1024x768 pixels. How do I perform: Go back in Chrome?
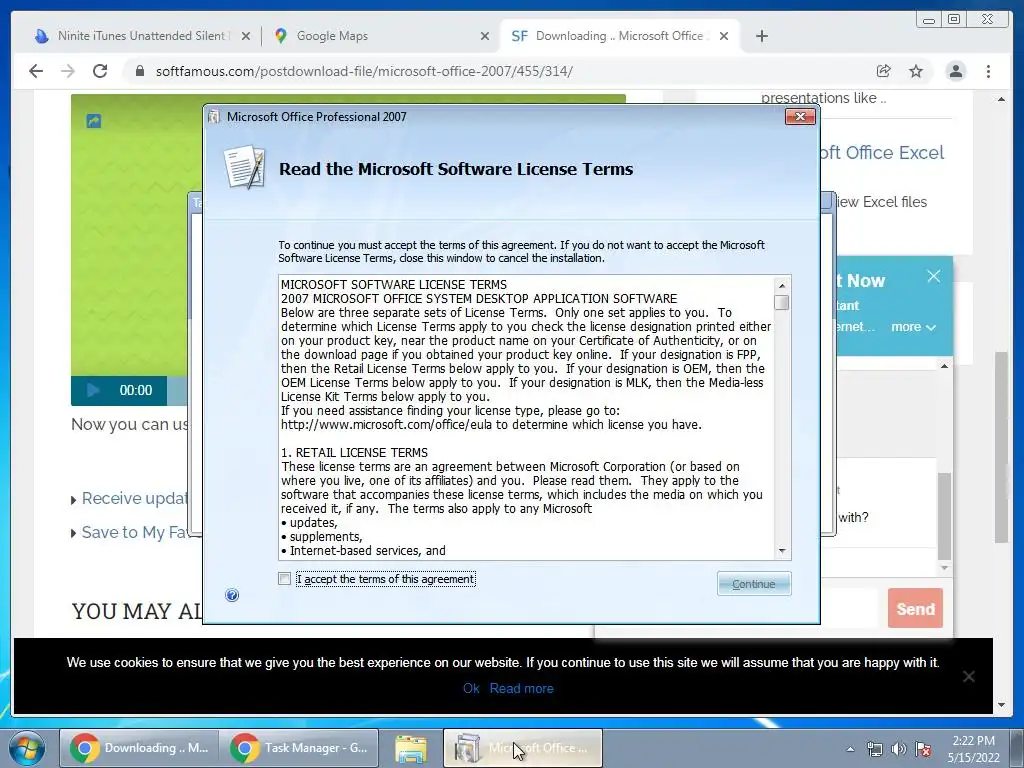click(36, 71)
